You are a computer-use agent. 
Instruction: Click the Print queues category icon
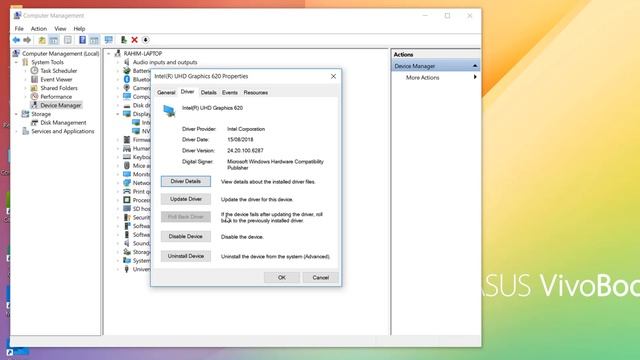(x=127, y=191)
